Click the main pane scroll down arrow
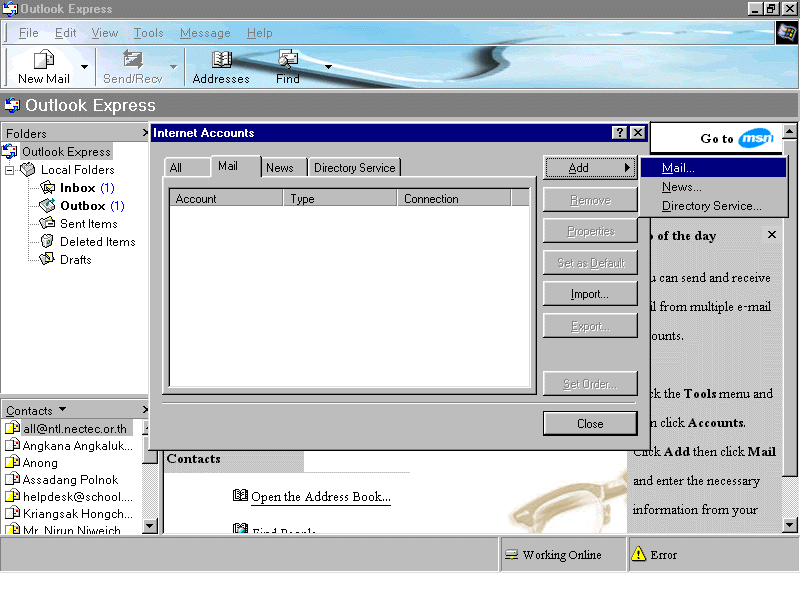 [789, 524]
